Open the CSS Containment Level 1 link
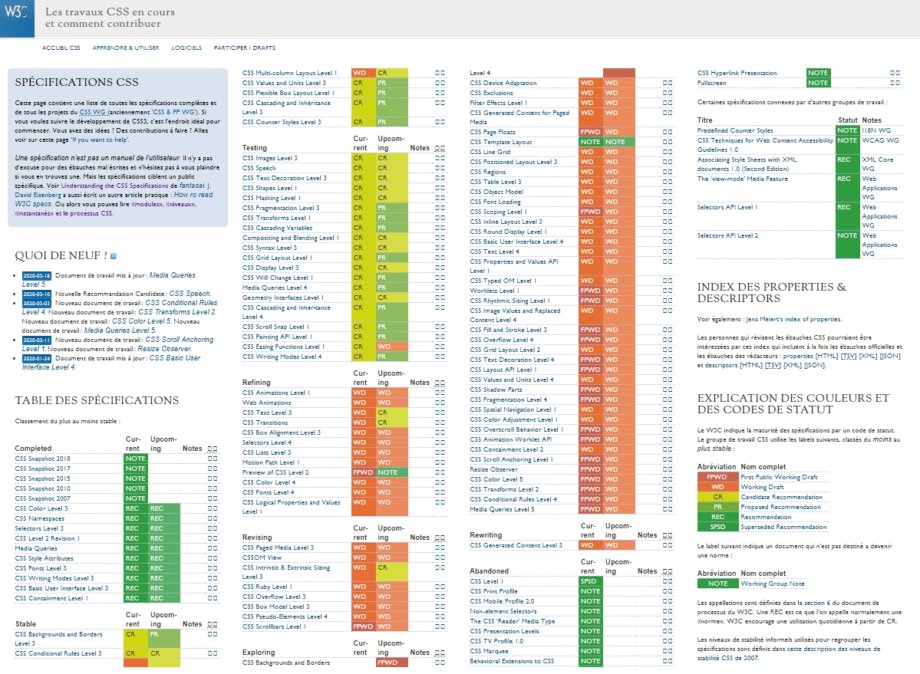Viewport: 920px width, 674px height. point(51,598)
